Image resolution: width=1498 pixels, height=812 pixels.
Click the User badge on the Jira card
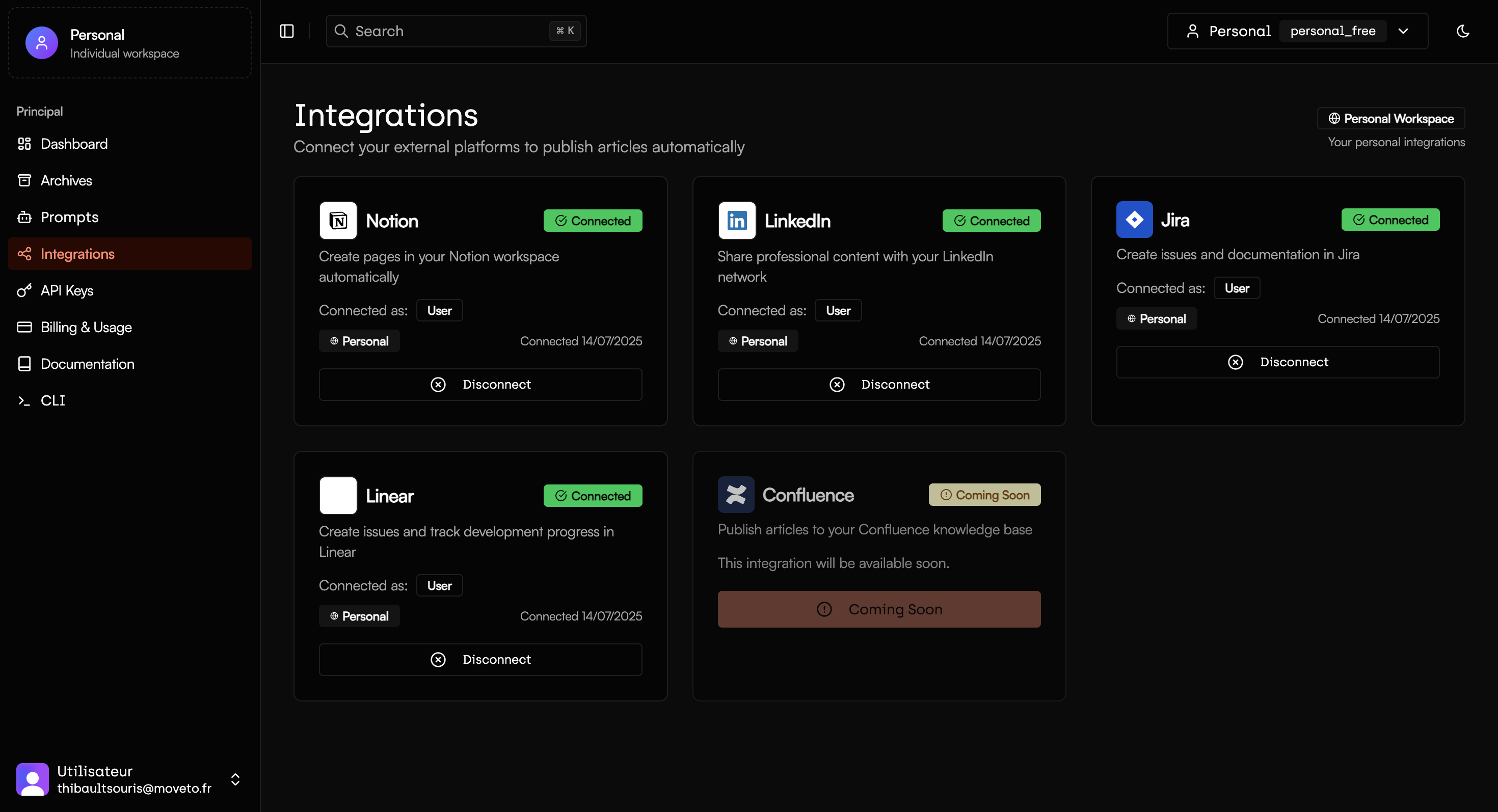point(1237,288)
